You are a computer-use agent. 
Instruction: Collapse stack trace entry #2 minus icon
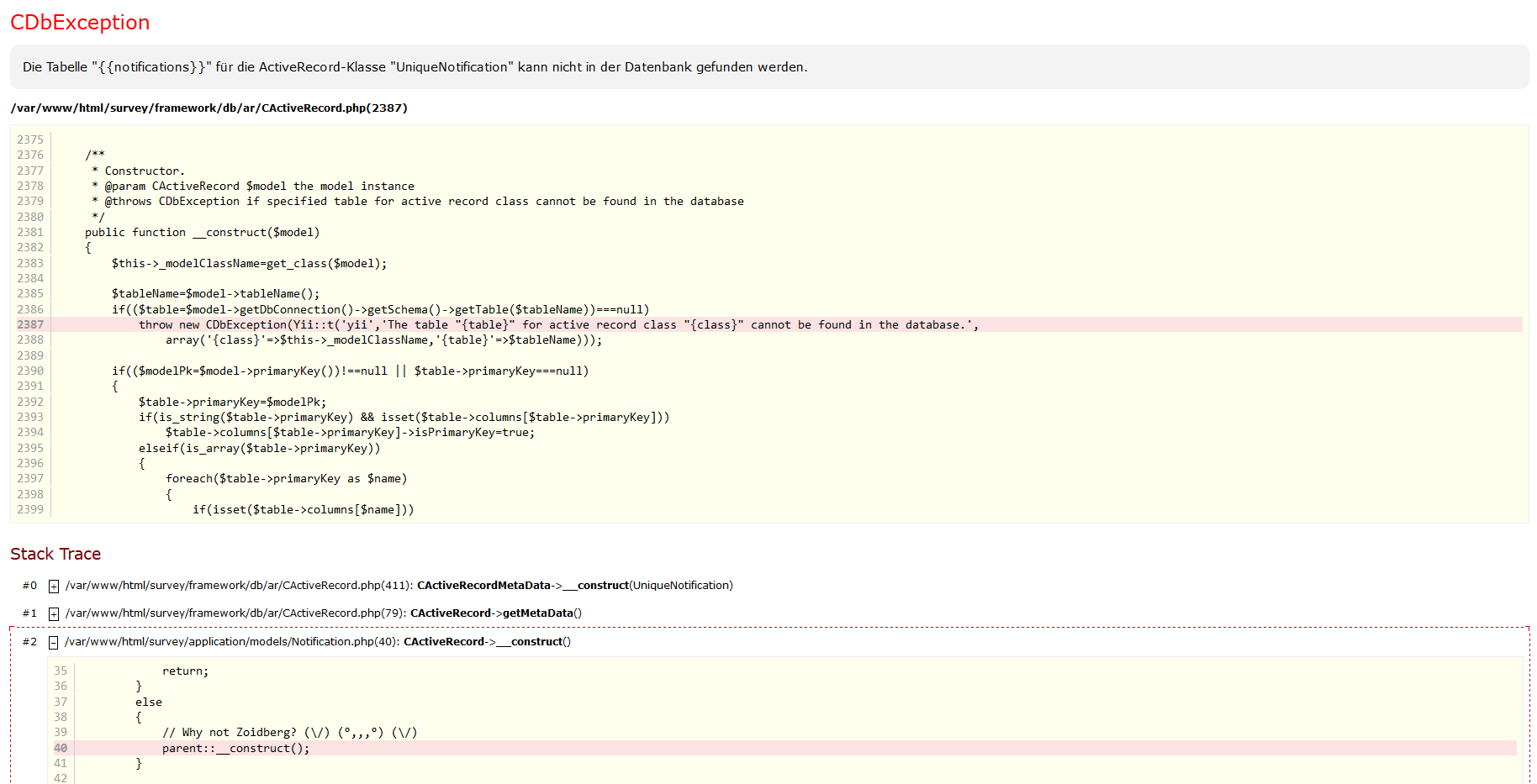point(54,642)
